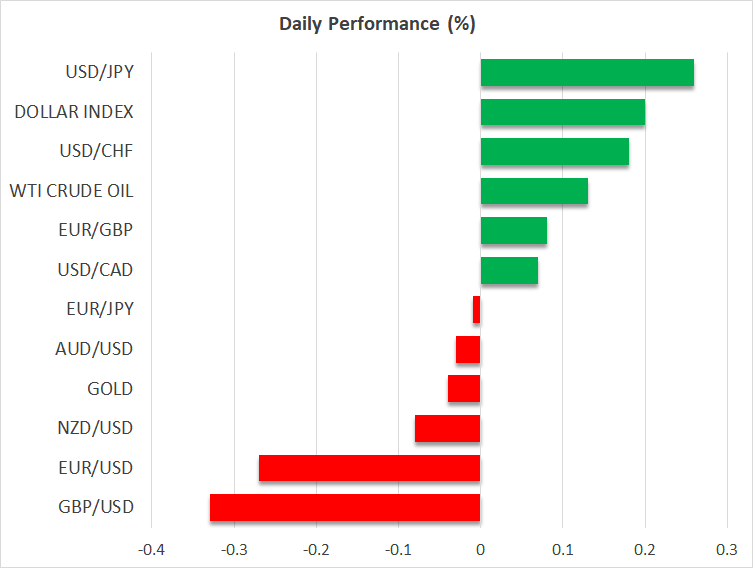This screenshot has height=568, width=753.
Task: Select the red GOLD bar
Action: click(464, 389)
